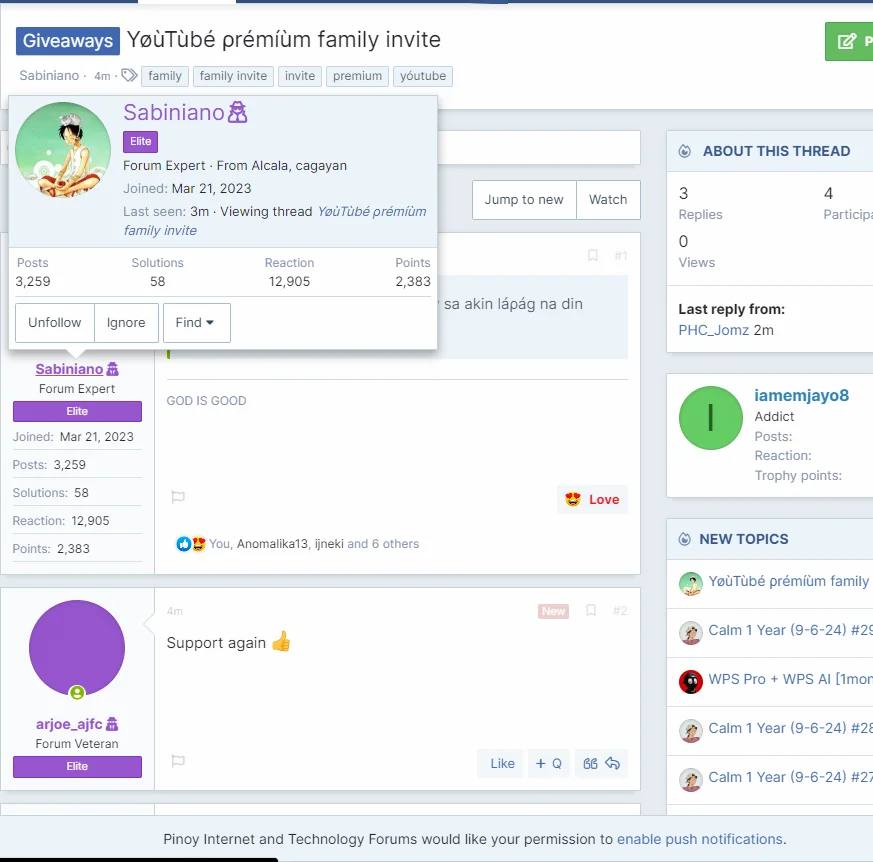This screenshot has width=873, height=862.
Task: Click the 4m timestamp on post #2
Action: click(x=175, y=611)
